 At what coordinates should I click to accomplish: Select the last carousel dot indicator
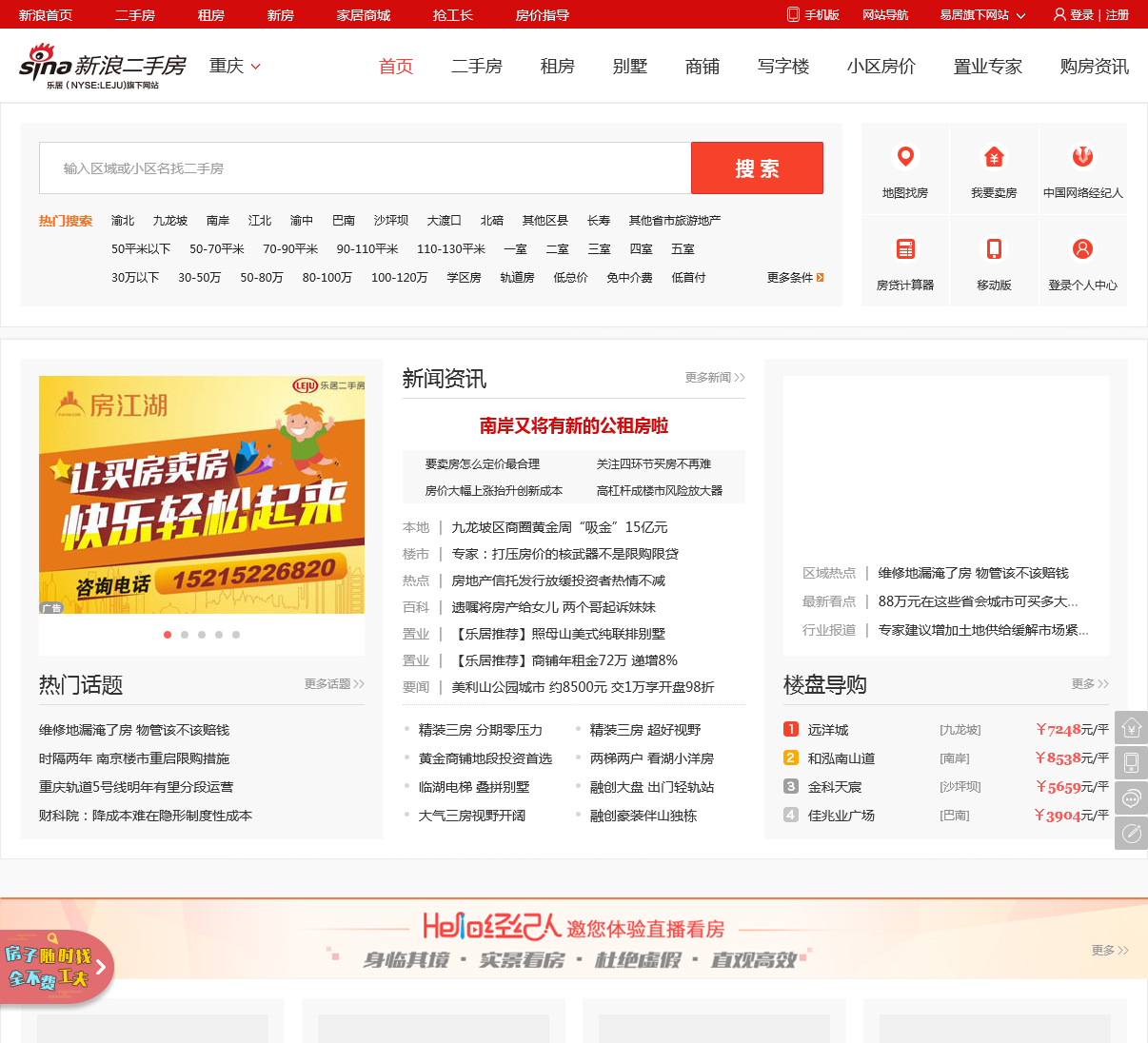click(236, 635)
